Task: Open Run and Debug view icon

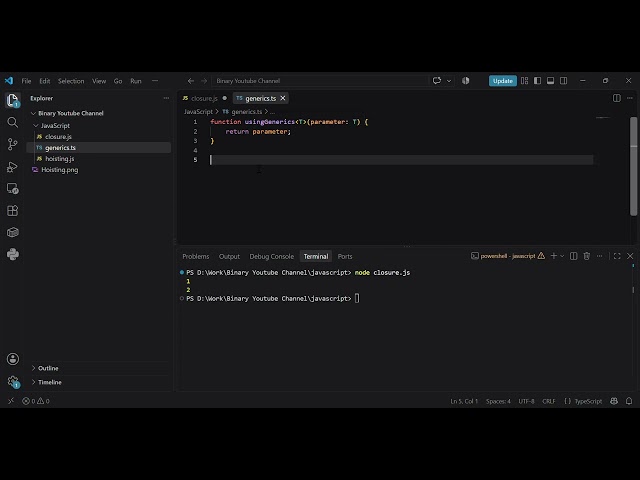Action: pyautogui.click(x=13, y=167)
